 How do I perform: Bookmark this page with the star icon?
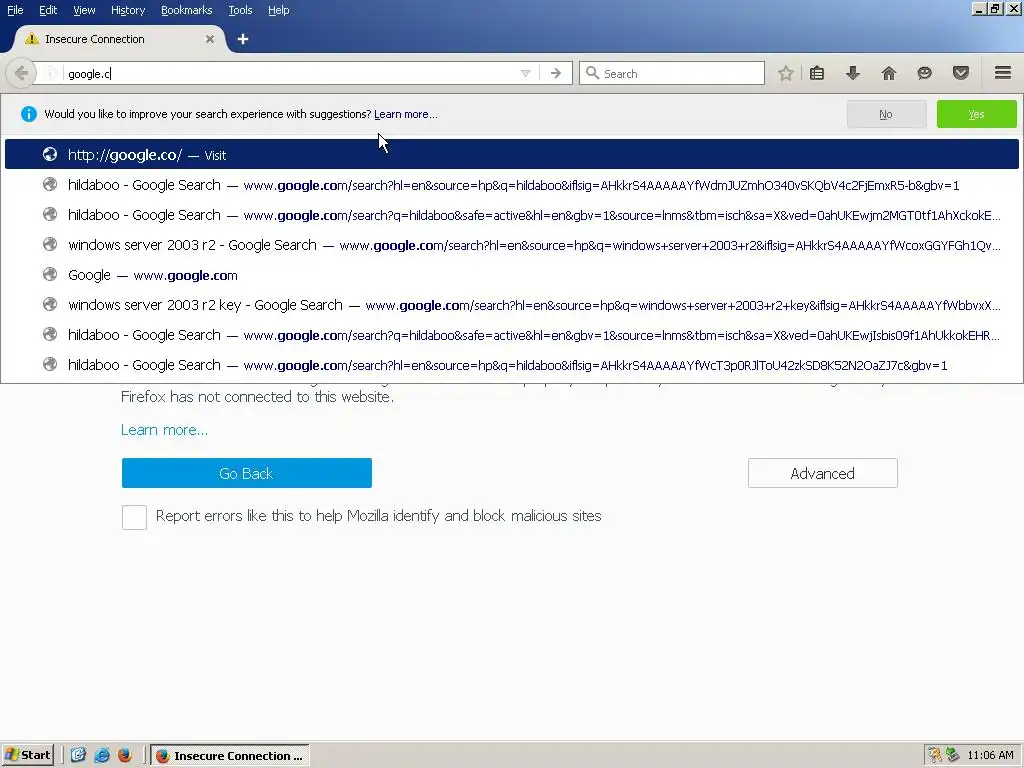tap(786, 73)
